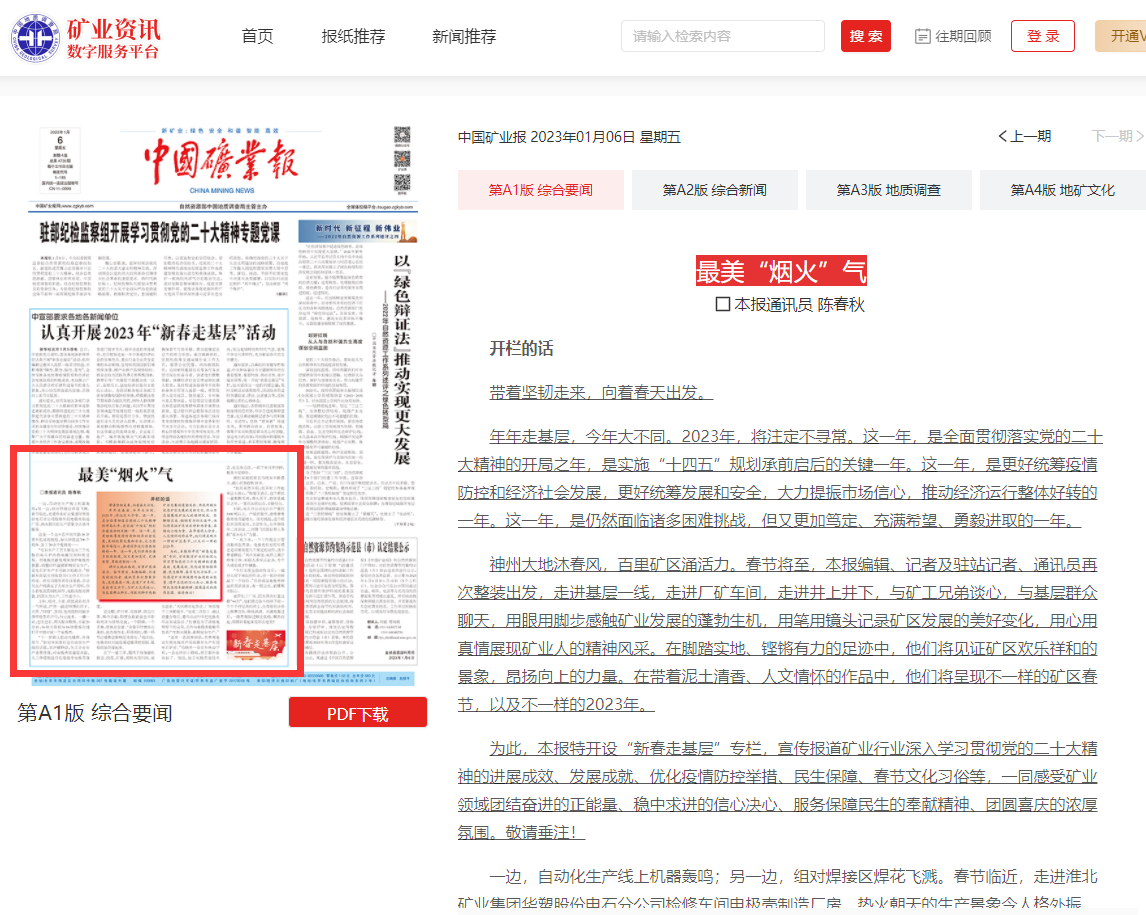Click the red 搜索 button
Viewport: 1146px width, 915px height.
(x=865, y=36)
